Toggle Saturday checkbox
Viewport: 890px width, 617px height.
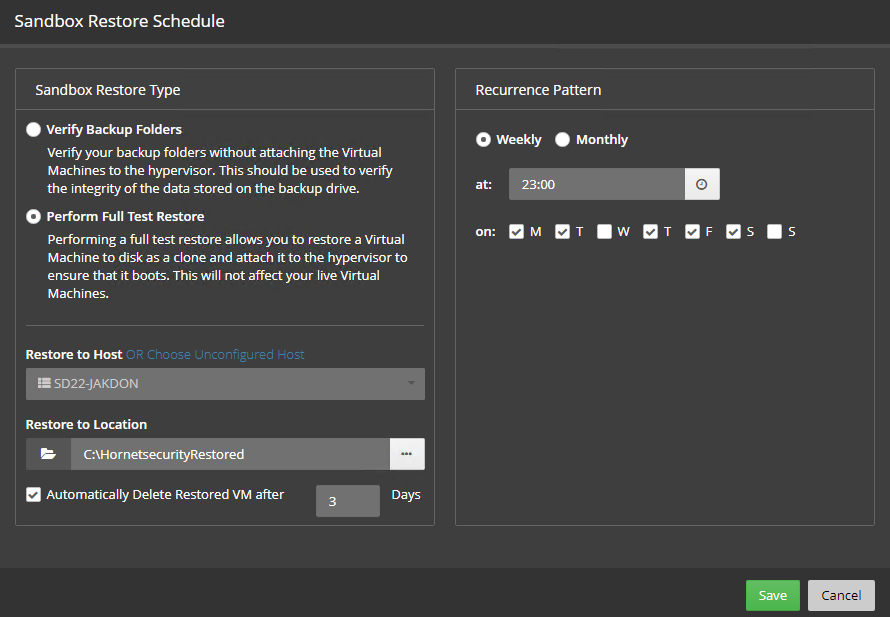click(734, 232)
